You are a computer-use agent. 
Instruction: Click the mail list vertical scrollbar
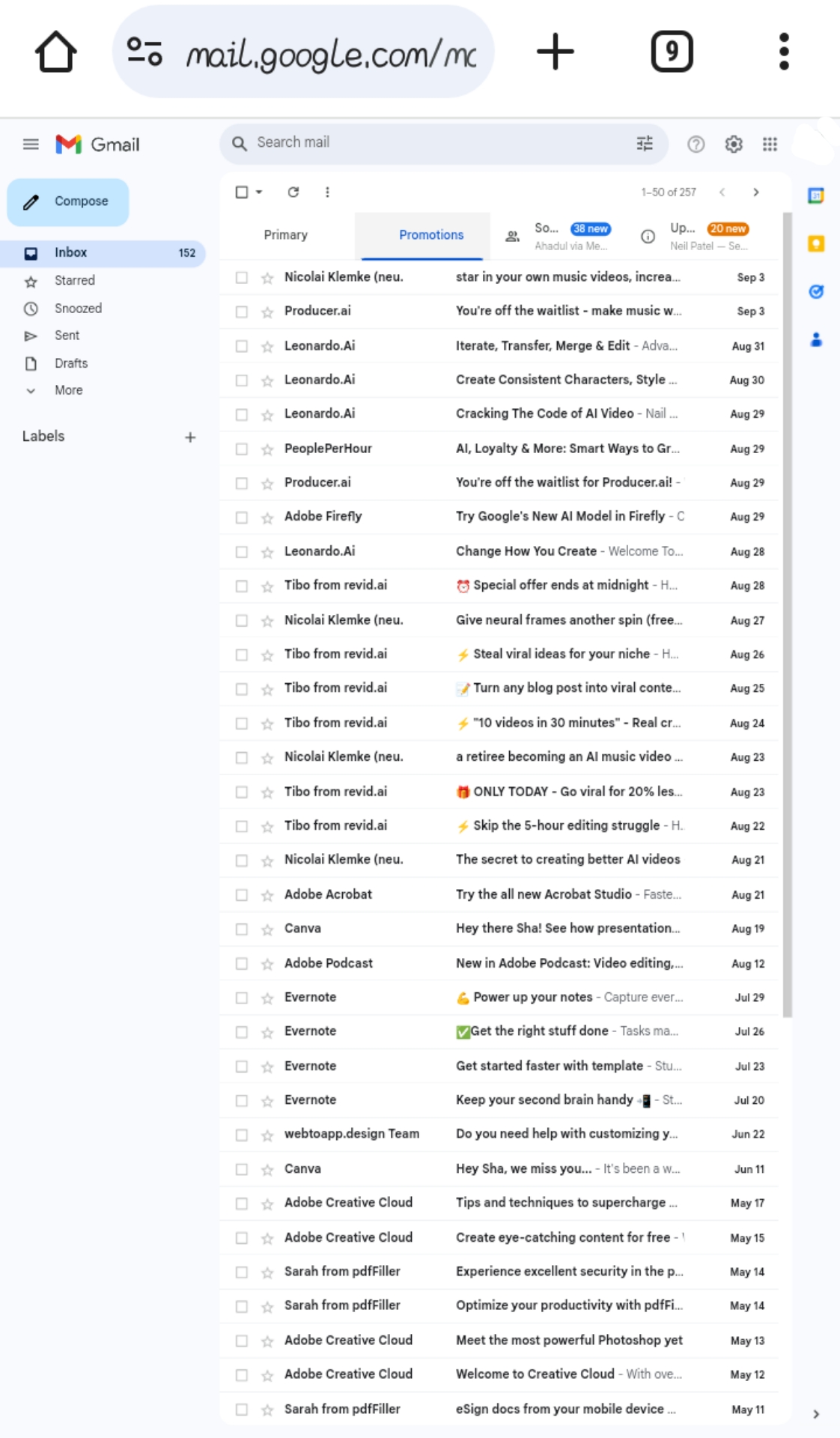787,614
